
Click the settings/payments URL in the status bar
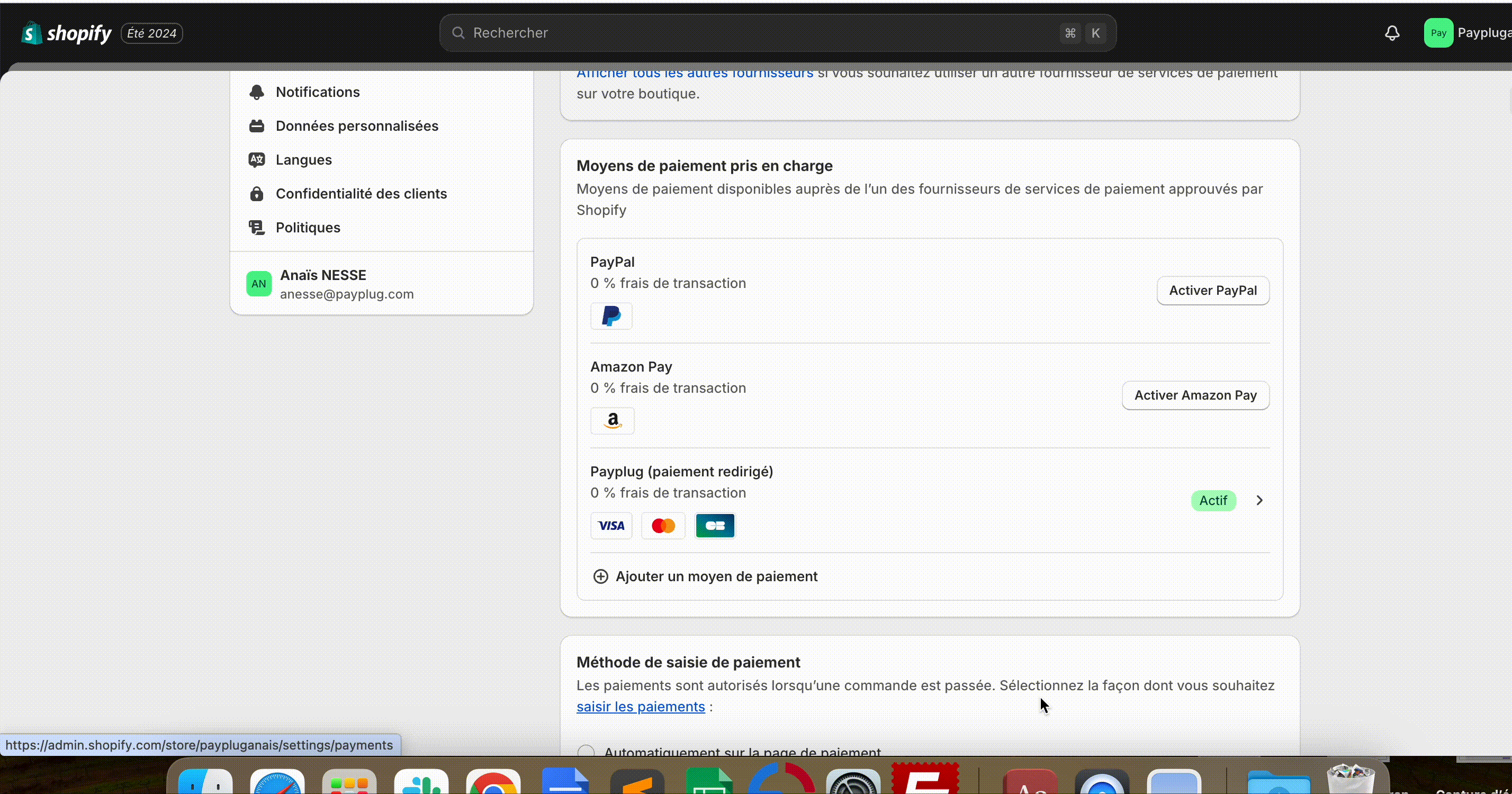coord(199,745)
